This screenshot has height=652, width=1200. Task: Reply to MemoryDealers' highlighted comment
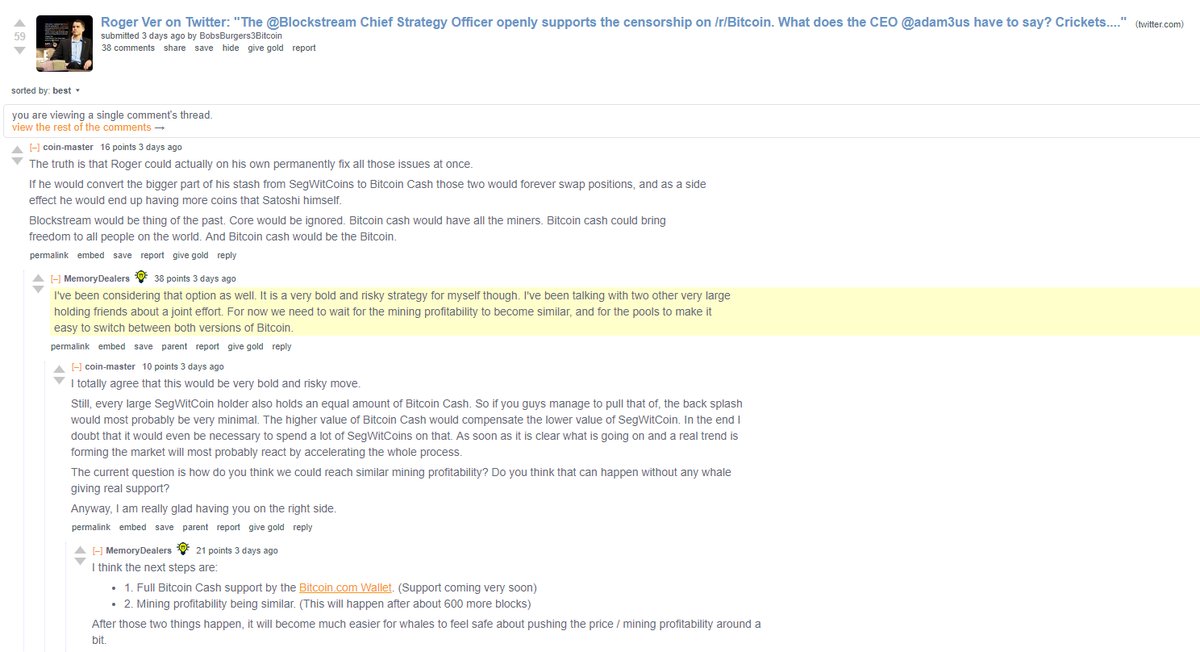[x=282, y=347]
